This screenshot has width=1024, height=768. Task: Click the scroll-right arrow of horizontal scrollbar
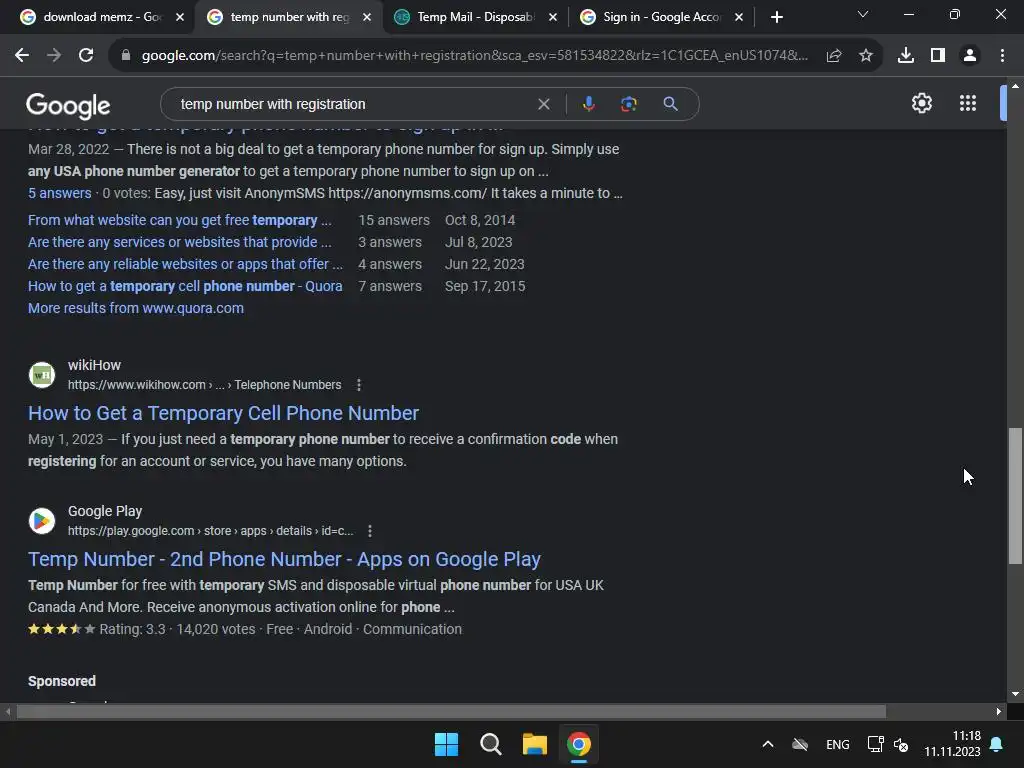tap(999, 711)
